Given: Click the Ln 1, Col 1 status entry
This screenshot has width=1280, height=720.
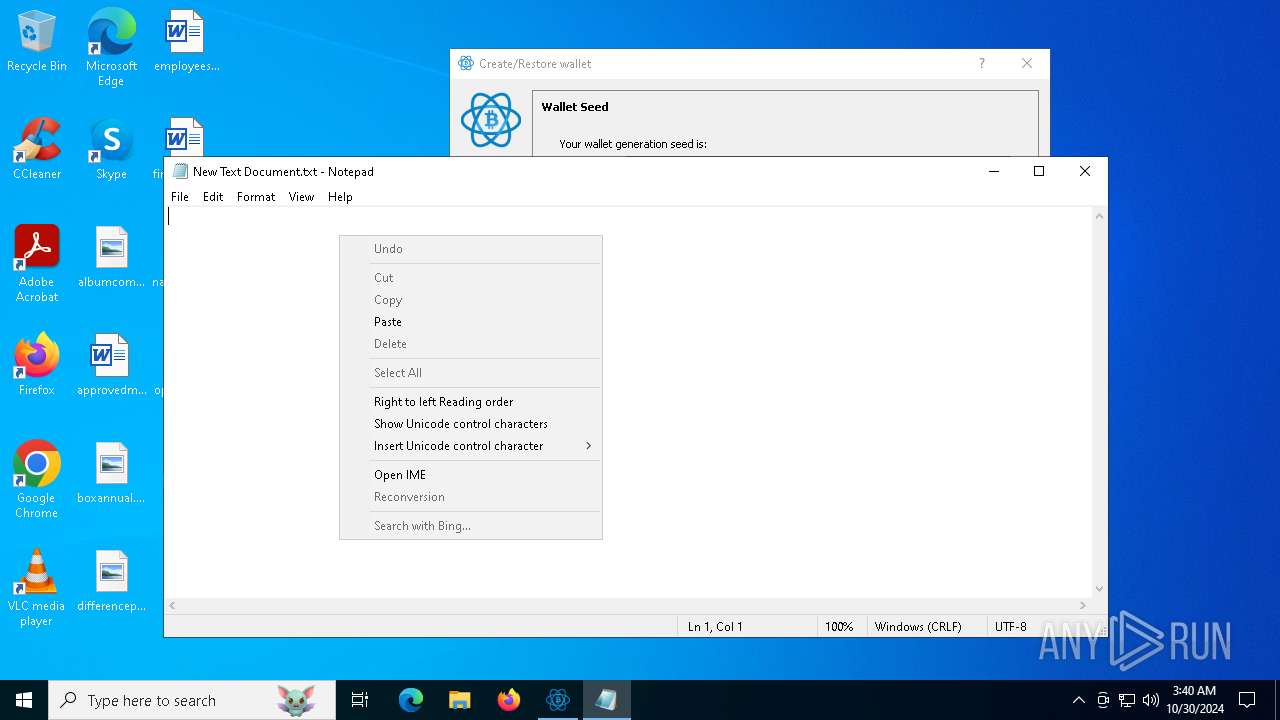Looking at the screenshot, I should [x=715, y=627].
